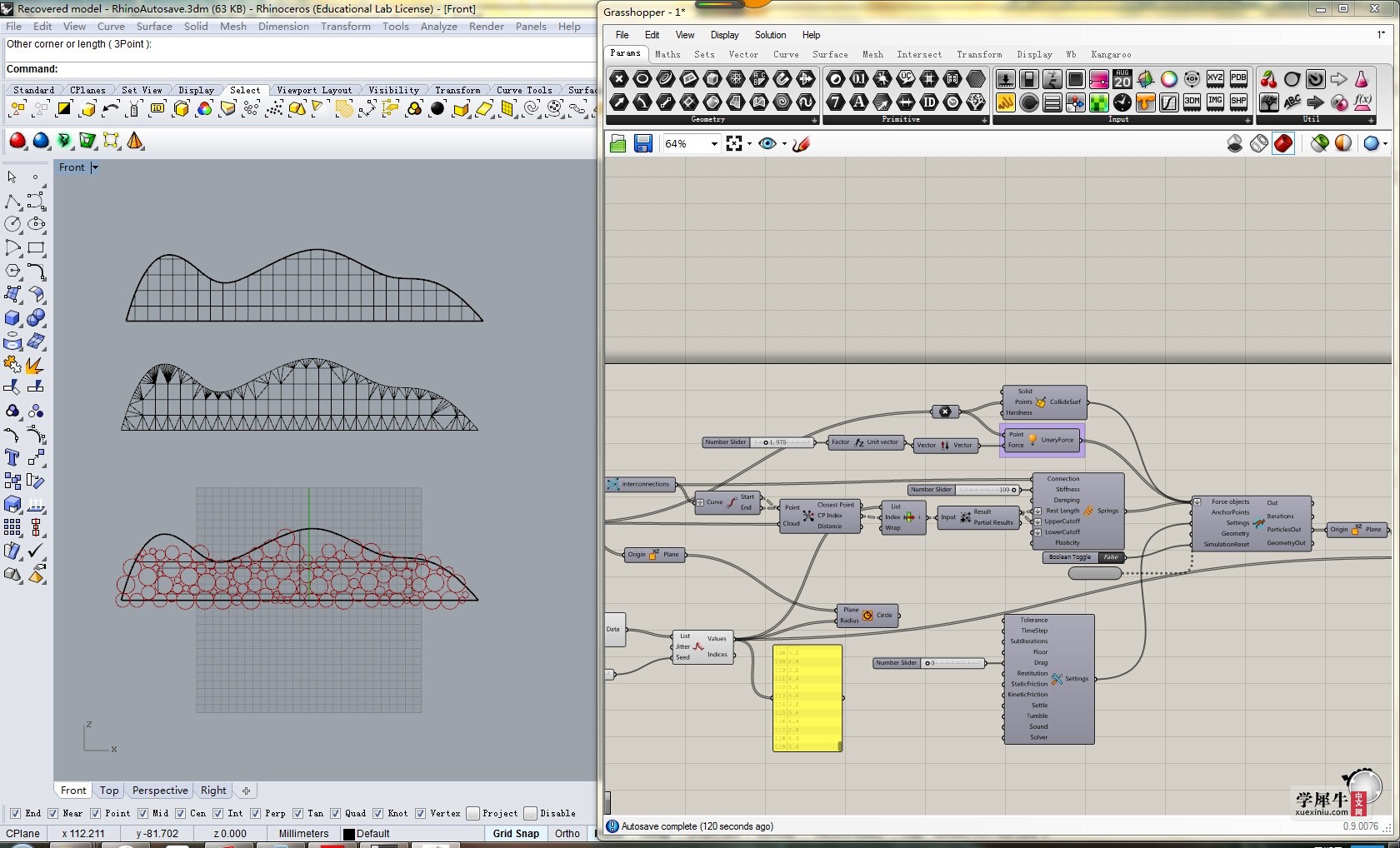Open the Intersect tab in Grasshopper
1400x848 pixels.
click(919, 55)
